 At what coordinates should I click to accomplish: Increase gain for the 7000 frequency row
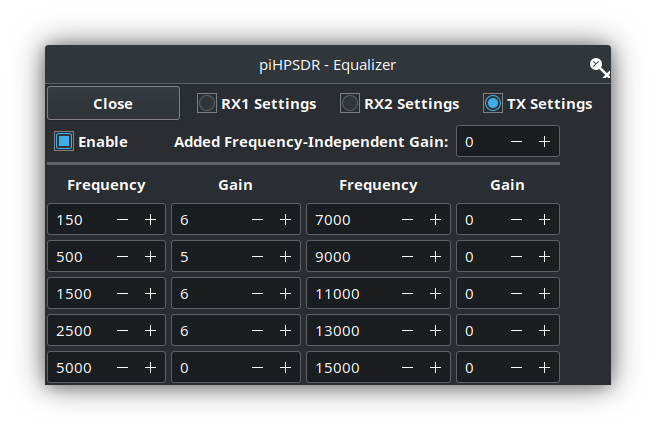point(544,219)
